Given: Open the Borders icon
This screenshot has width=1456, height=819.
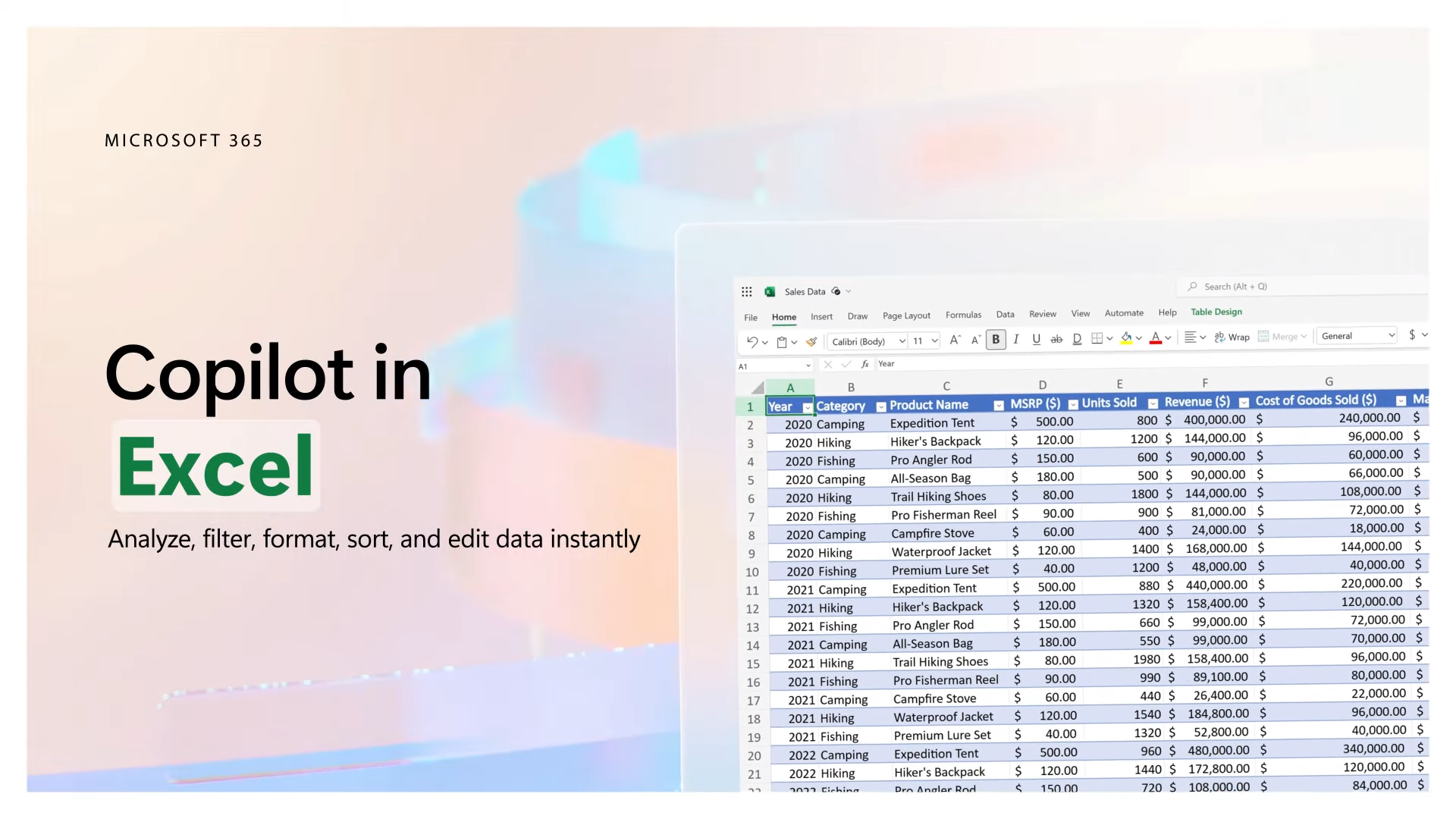Looking at the screenshot, I should click(x=1097, y=338).
